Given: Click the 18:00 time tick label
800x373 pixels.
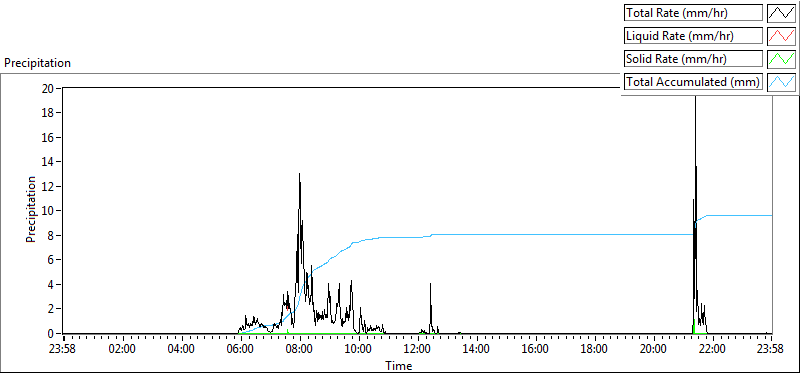Looking at the screenshot, I should [x=594, y=350].
